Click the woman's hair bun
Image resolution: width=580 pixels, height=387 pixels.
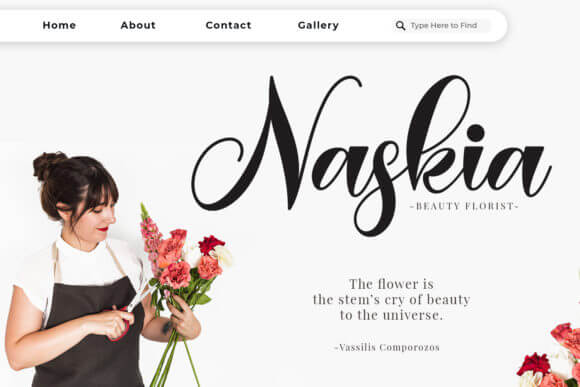pos(48,165)
